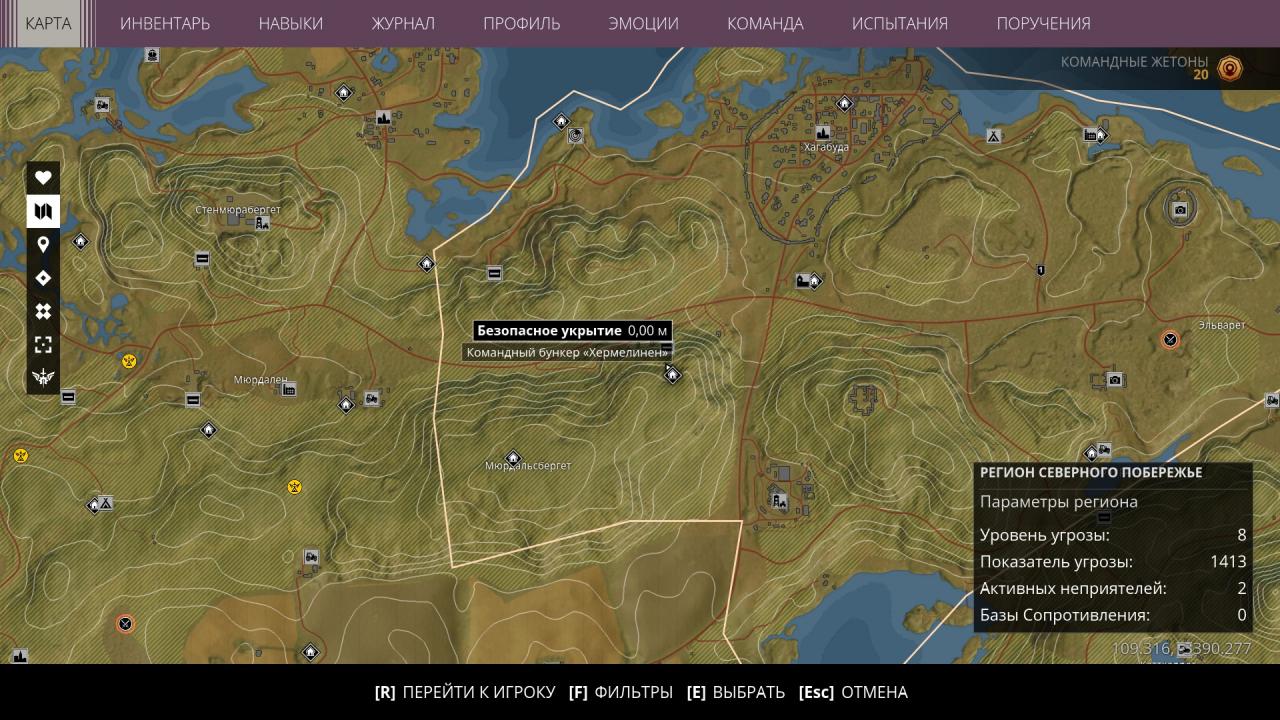
Task: Click the safehouse marker north of Хагабуда church
Action: tap(844, 103)
